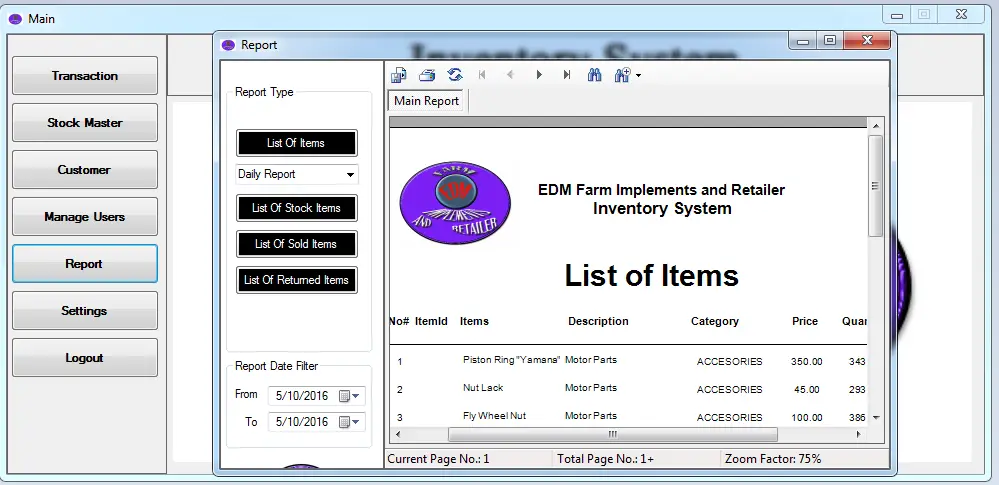999x485 pixels.
Task: Click the Items column header
Action: click(474, 321)
